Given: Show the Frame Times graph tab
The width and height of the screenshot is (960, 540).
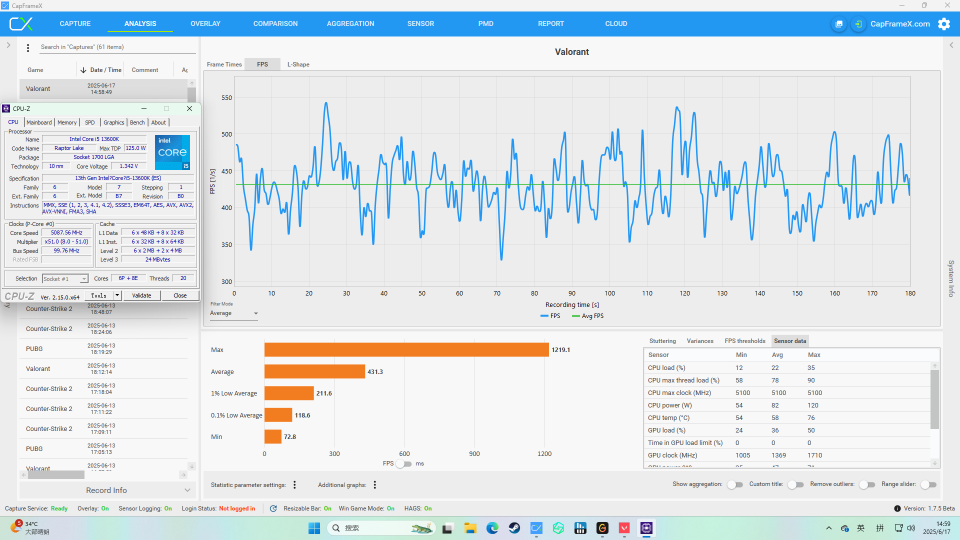Looking at the screenshot, I should click(224, 64).
